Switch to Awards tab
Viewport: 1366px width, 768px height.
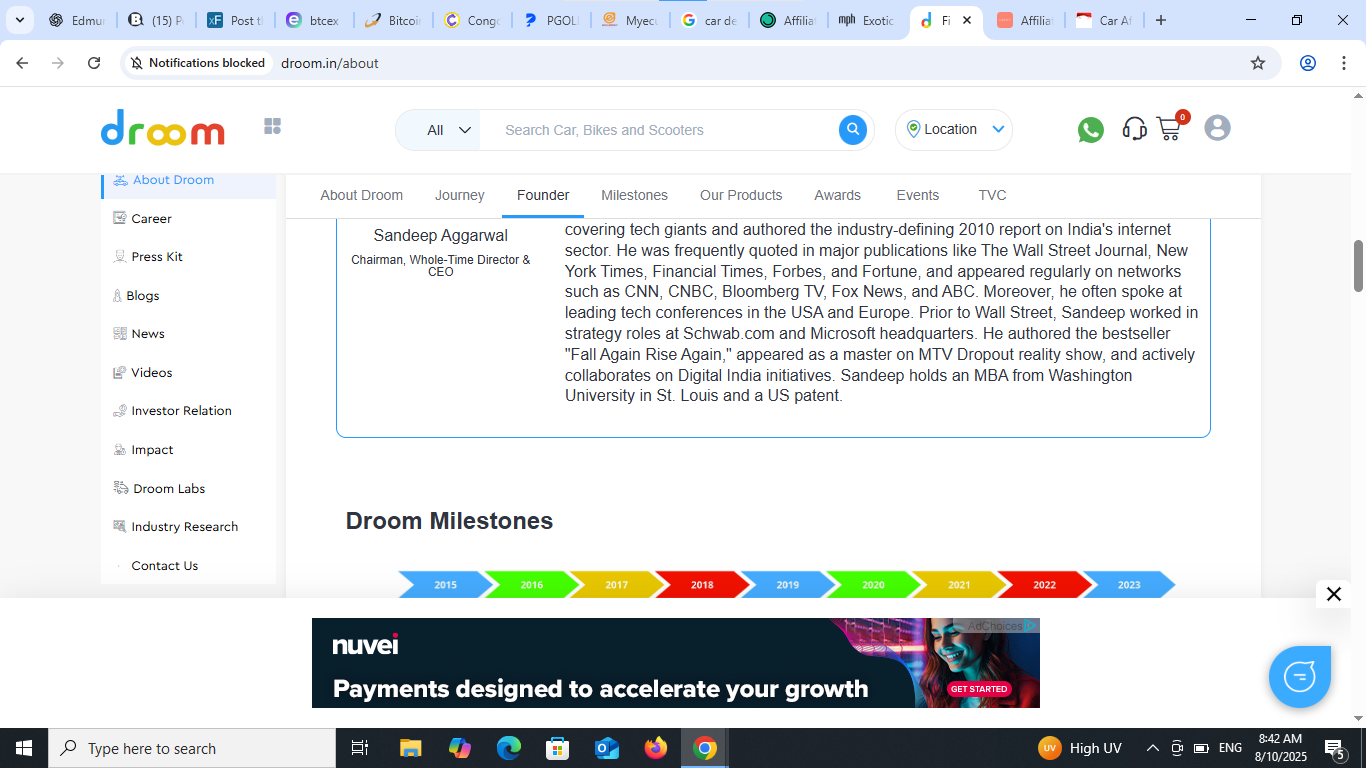(x=837, y=195)
